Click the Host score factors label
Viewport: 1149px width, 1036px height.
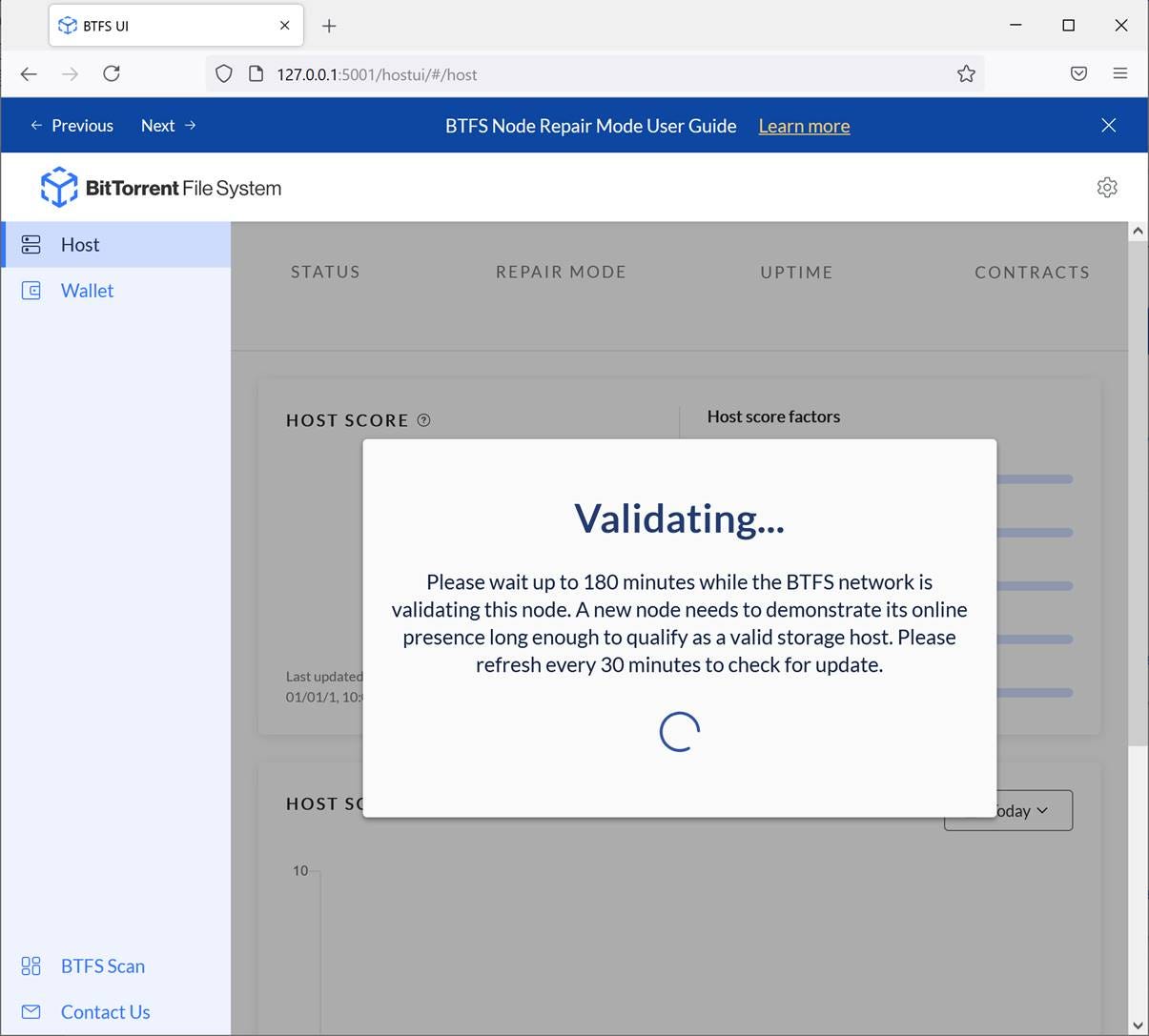pyautogui.click(x=773, y=416)
